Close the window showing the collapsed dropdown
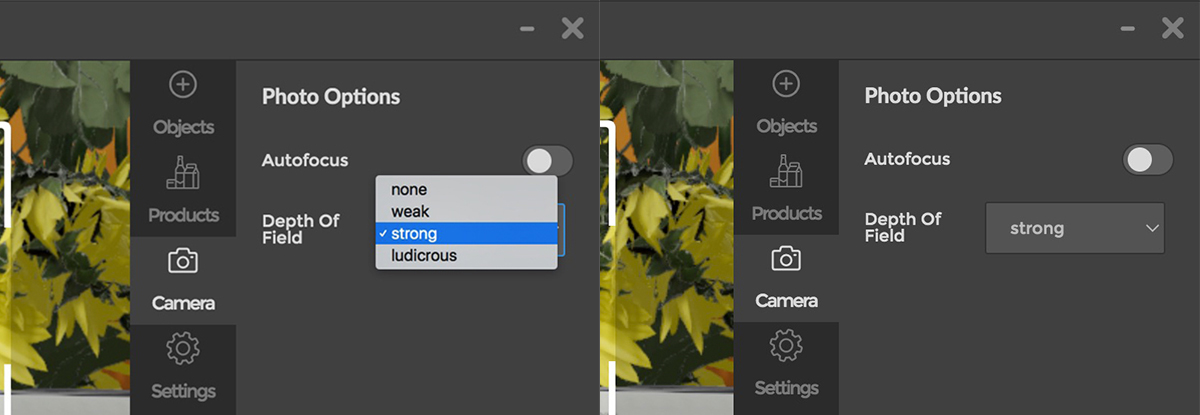The image size is (1200, 415). tap(1172, 29)
